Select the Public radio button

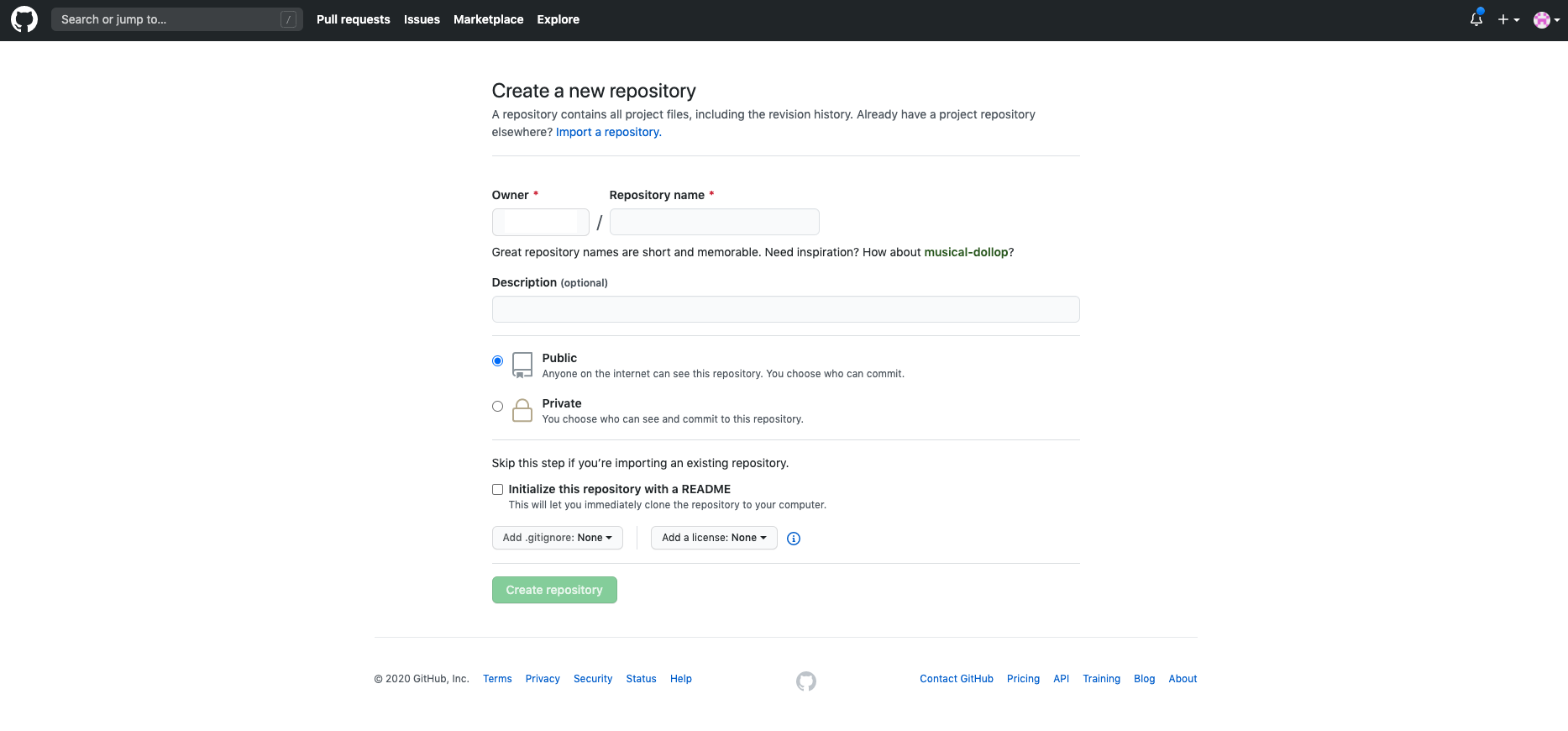coord(497,361)
